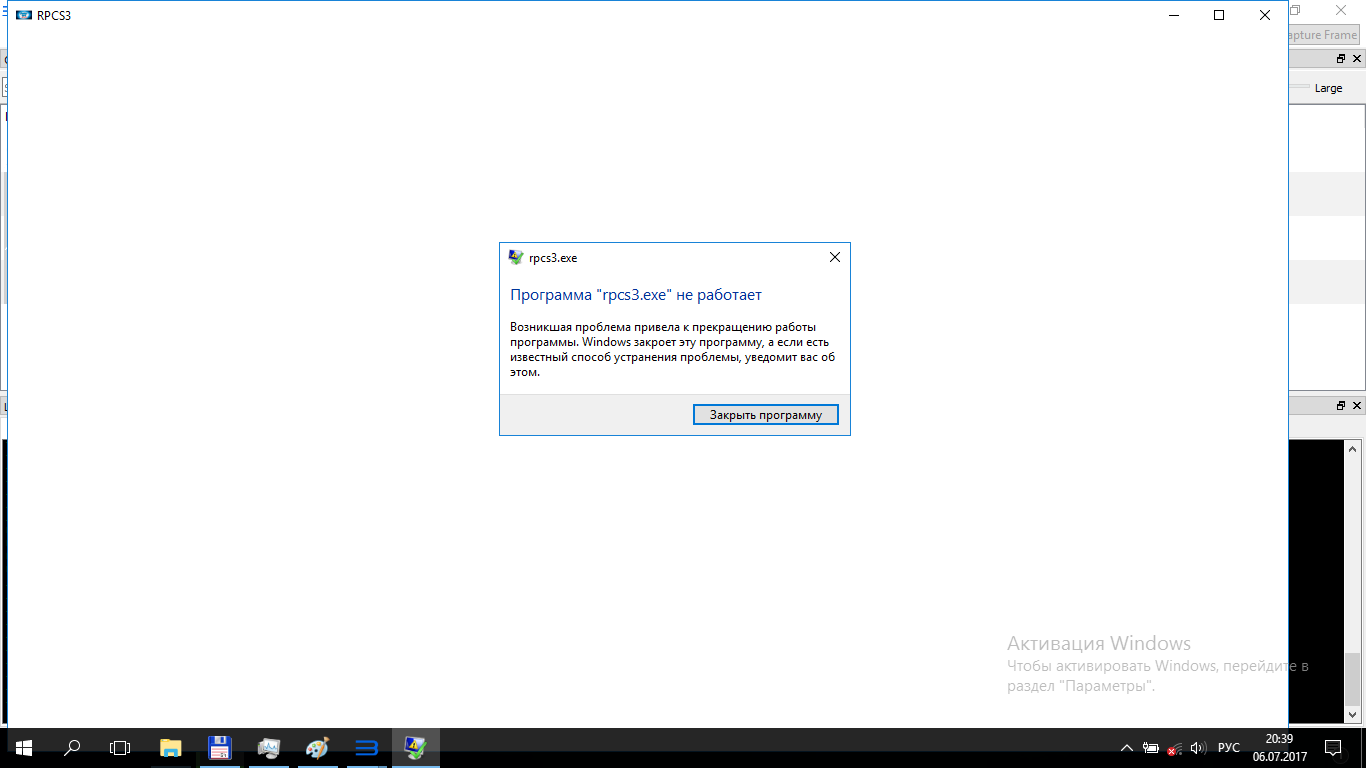The image size is (1366, 768).
Task: Click the dialog text starting with Возникшая проблема
Action: (x=672, y=349)
